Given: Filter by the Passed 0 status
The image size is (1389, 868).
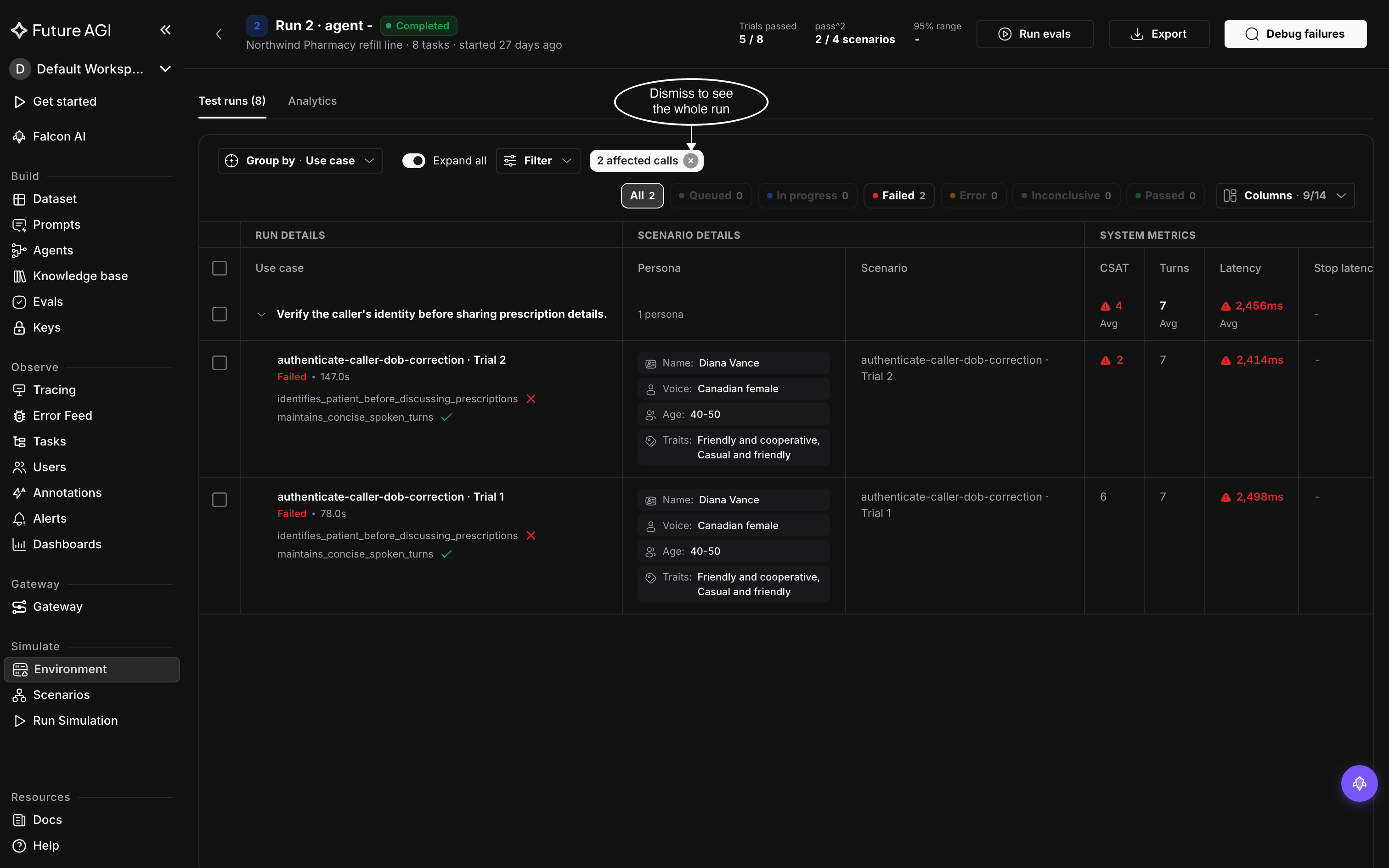Looking at the screenshot, I should click(1165, 196).
